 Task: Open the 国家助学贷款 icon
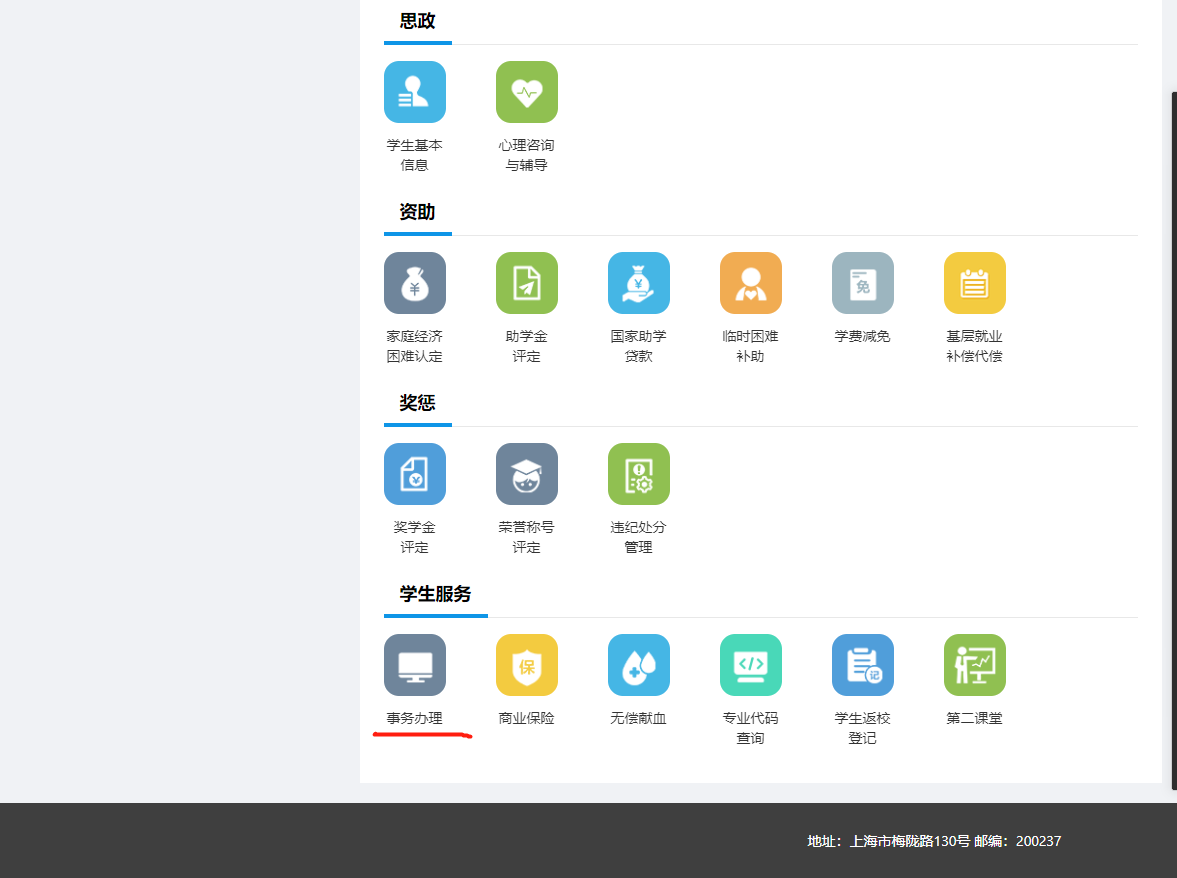pyautogui.click(x=639, y=283)
